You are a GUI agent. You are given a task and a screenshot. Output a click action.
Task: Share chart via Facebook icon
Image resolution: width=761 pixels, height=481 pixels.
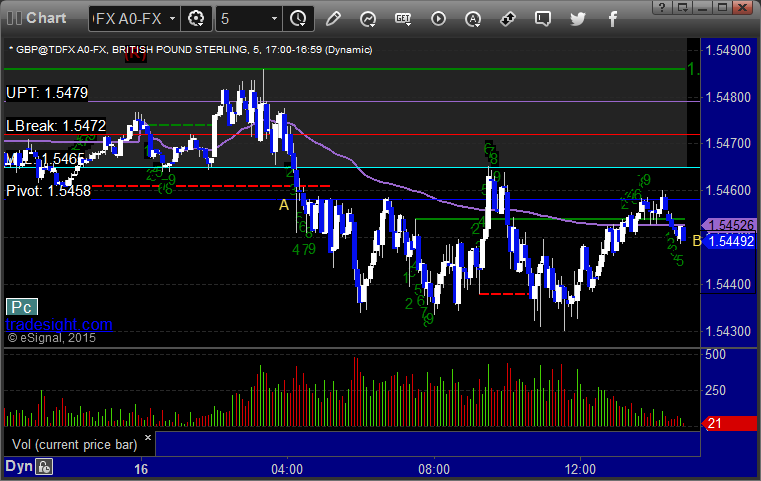[x=612, y=19]
